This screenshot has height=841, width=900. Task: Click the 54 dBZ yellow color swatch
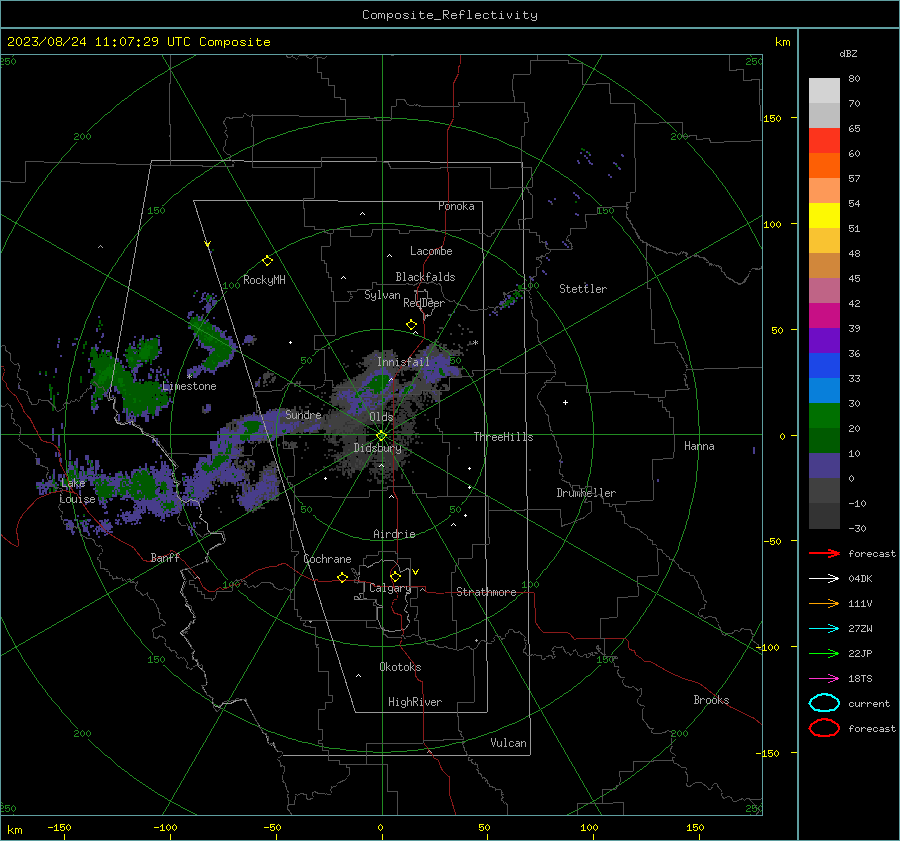click(824, 215)
